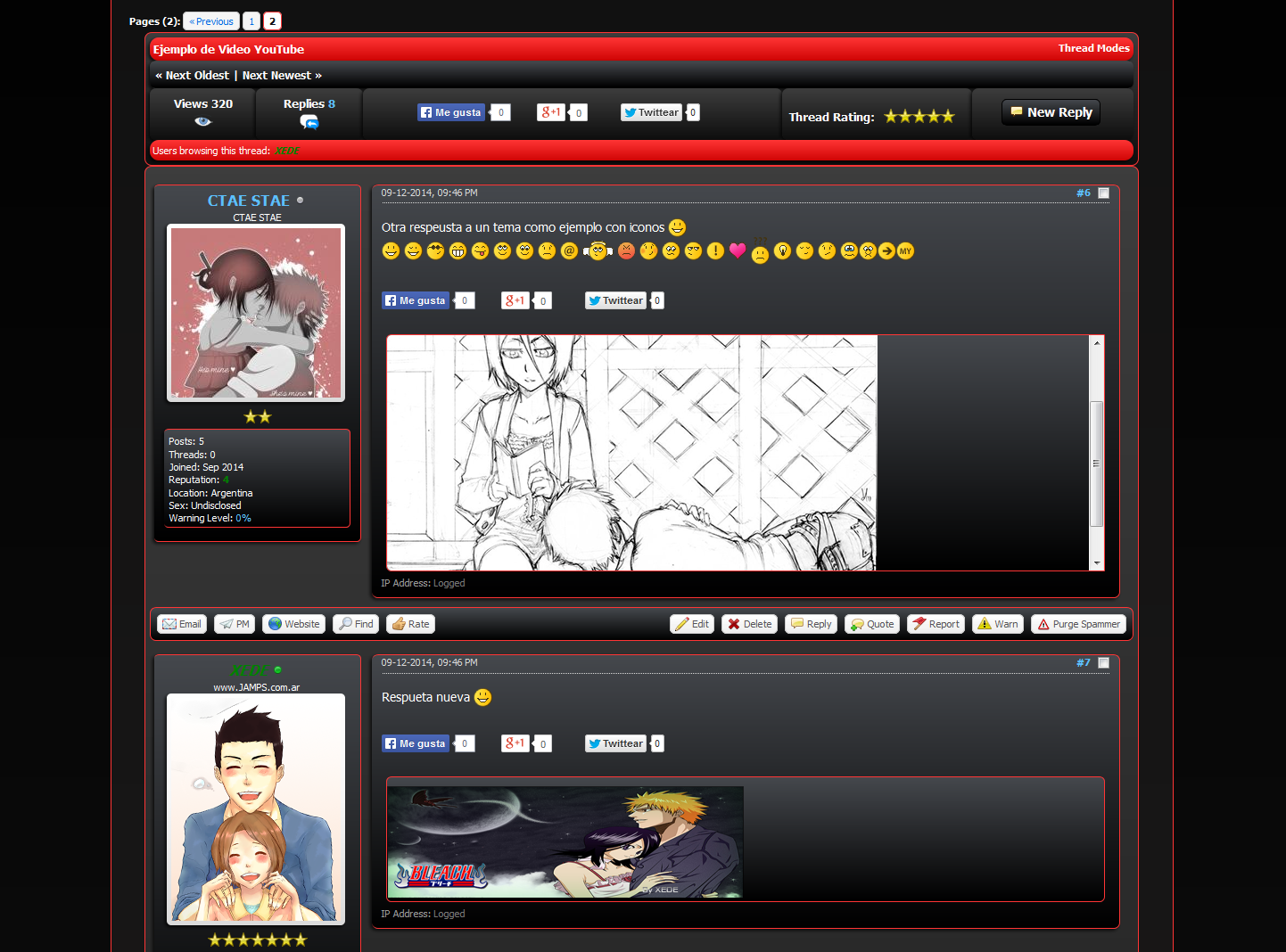The image size is (1286, 952).
Task: Edit post #6 with the pencil Edit button
Action: [692, 624]
